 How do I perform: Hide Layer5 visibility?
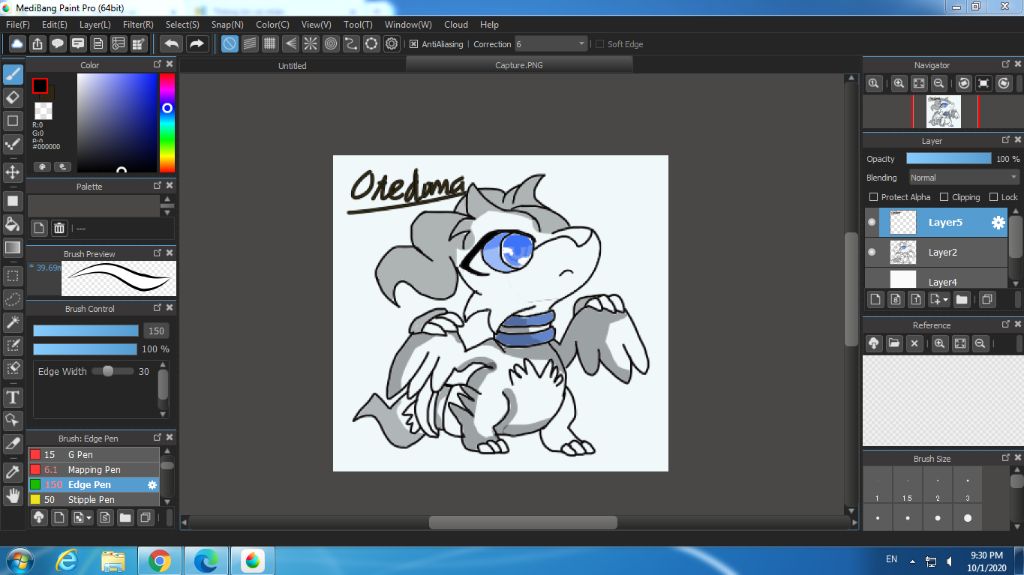click(x=872, y=222)
